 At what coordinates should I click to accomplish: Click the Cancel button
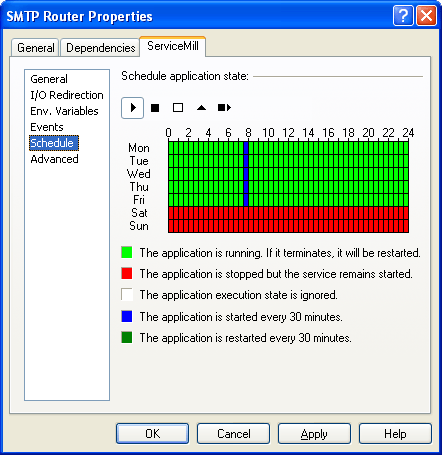(x=233, y=434)
